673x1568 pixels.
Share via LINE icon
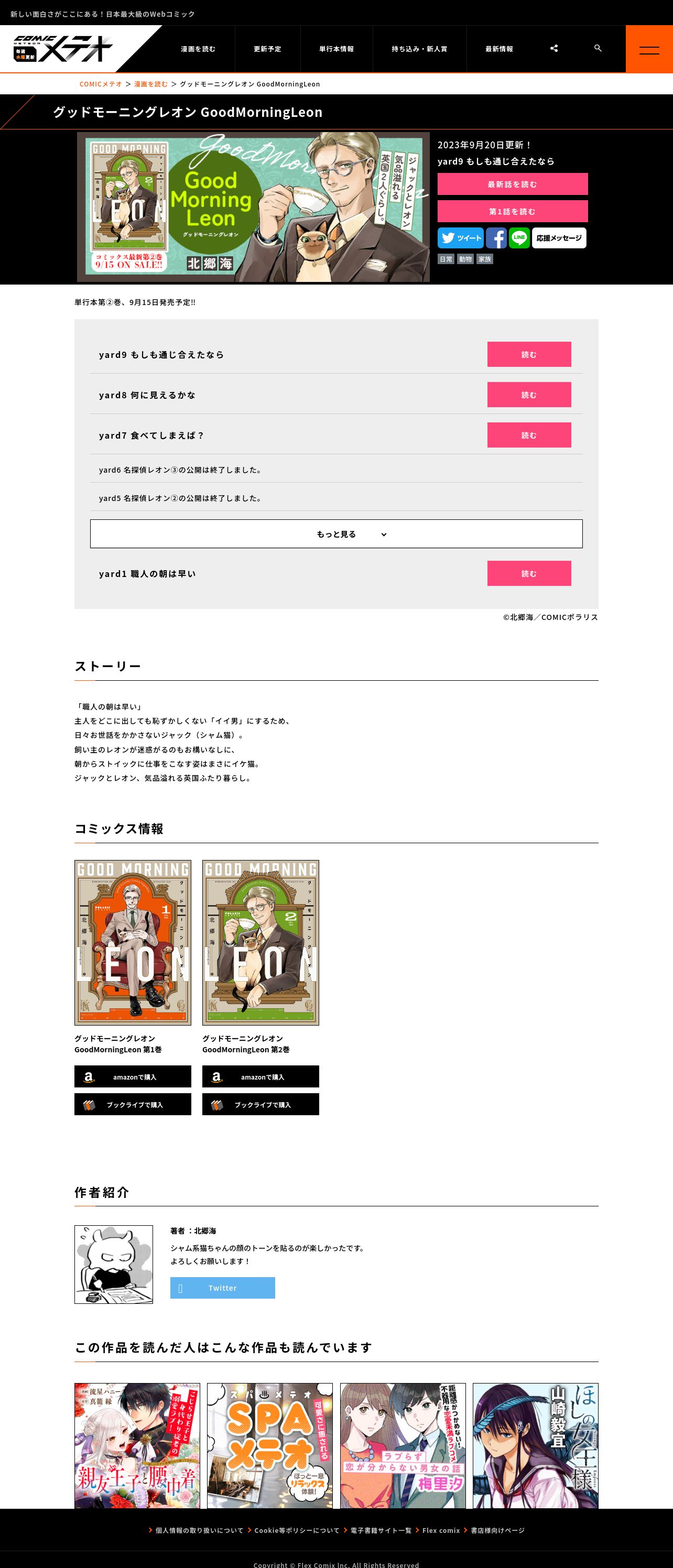(x=519, y=238)
